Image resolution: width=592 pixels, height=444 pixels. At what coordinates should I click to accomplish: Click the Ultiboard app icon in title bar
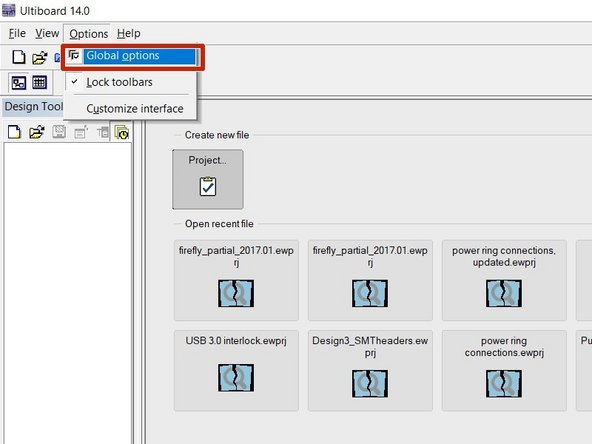(x=8, y=10)
